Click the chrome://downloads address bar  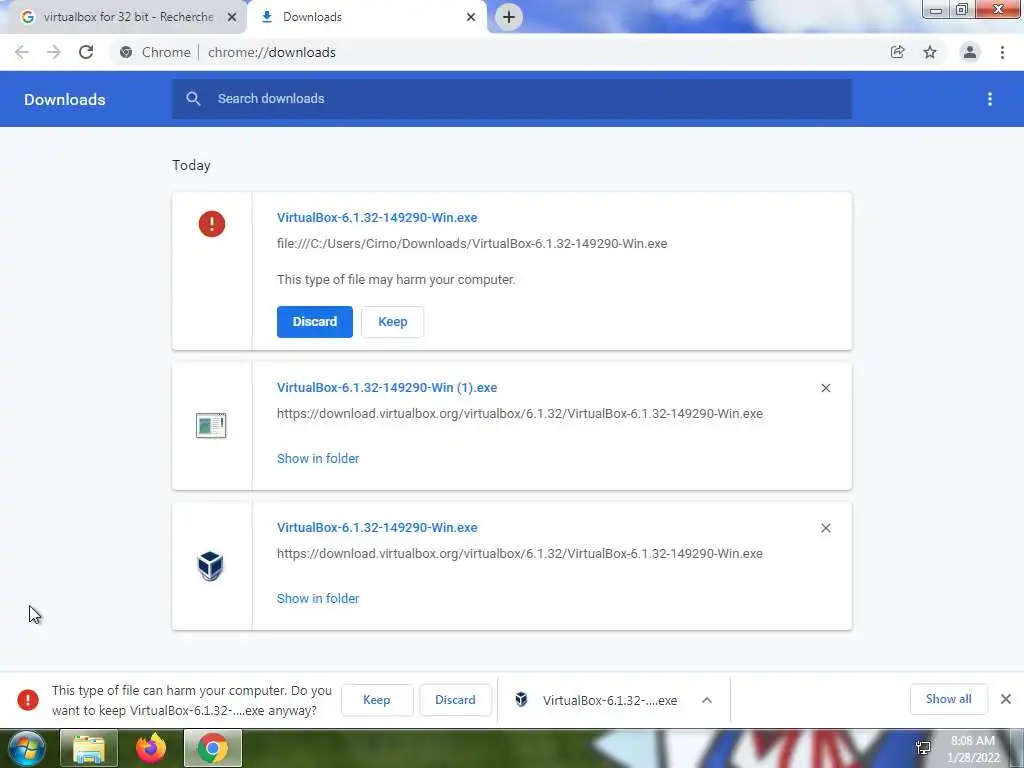point(272,52)
